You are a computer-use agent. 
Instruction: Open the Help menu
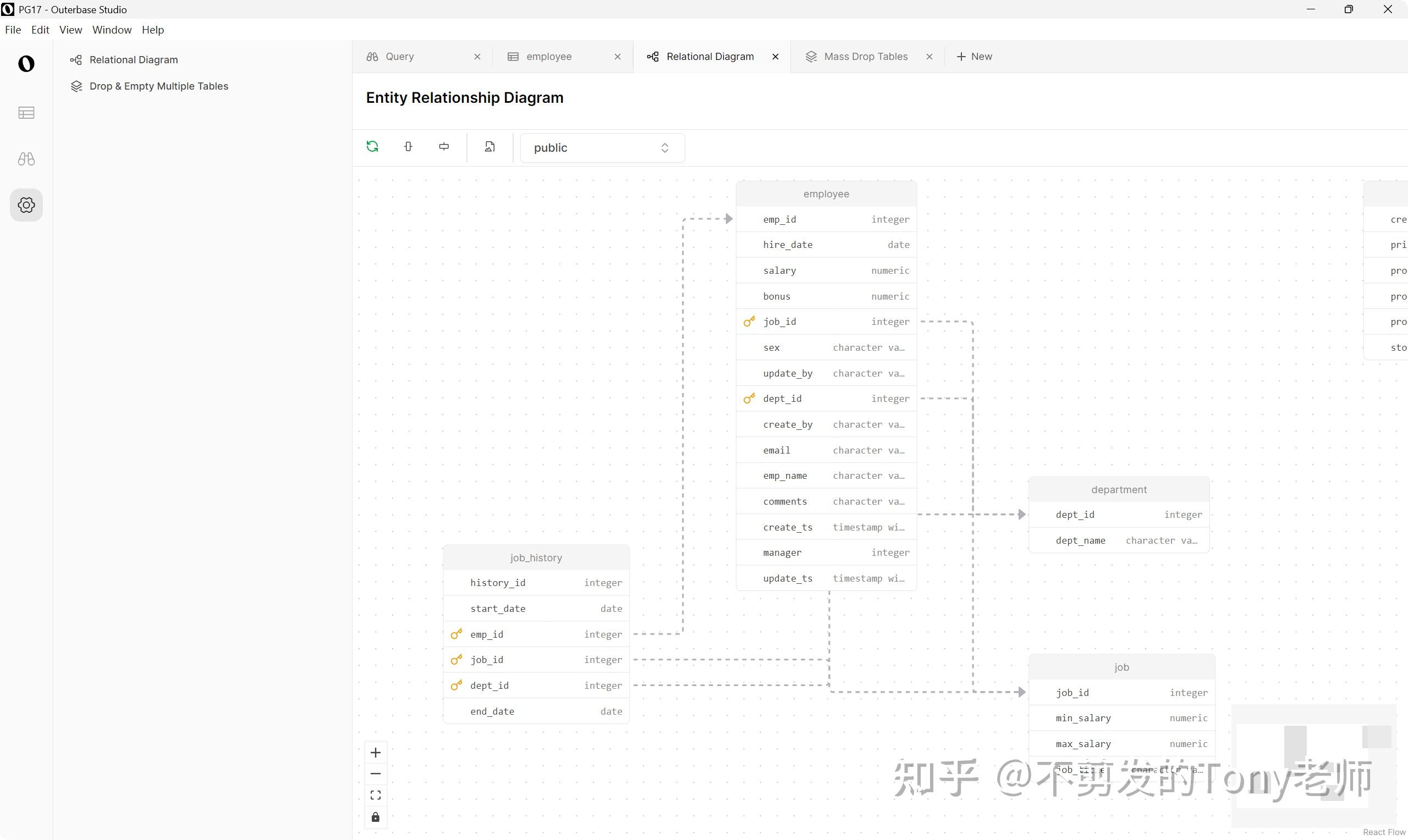coord(153,30)
